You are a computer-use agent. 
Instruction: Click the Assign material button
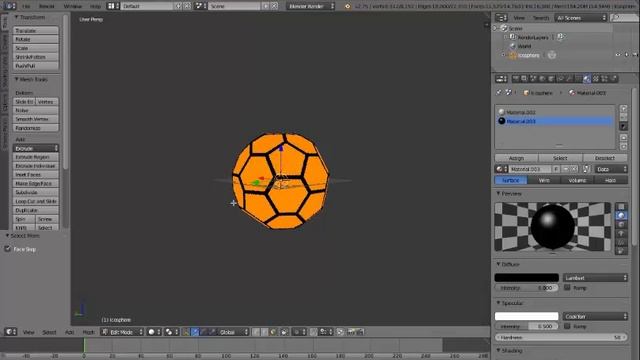[516, 158]
